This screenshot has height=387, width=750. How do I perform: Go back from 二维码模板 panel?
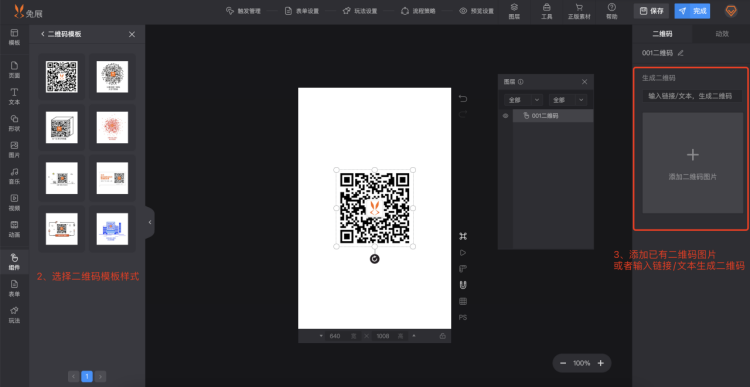(x=43, y=34)
